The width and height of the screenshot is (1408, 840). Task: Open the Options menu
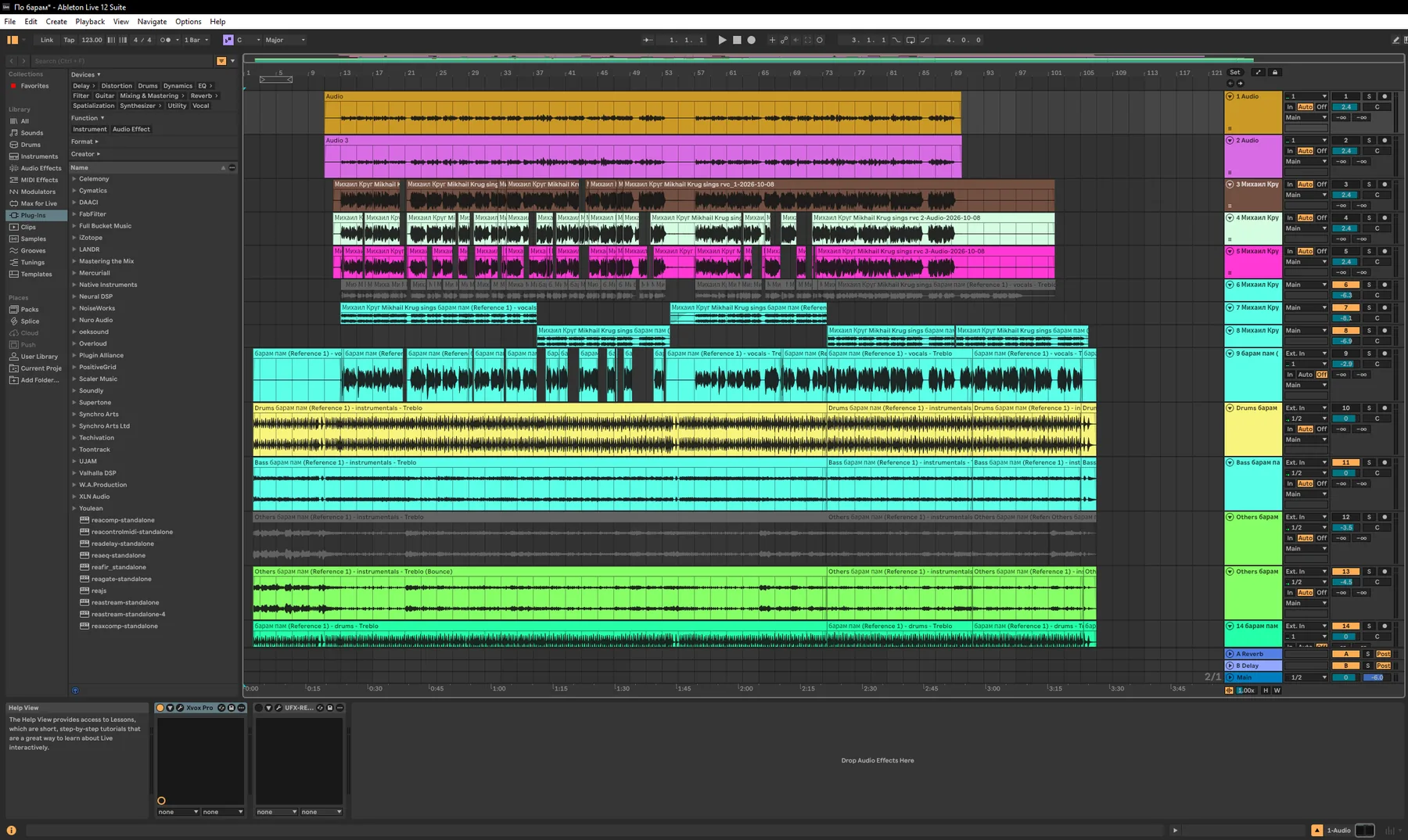pyautogui.click(x=188, y=22)
